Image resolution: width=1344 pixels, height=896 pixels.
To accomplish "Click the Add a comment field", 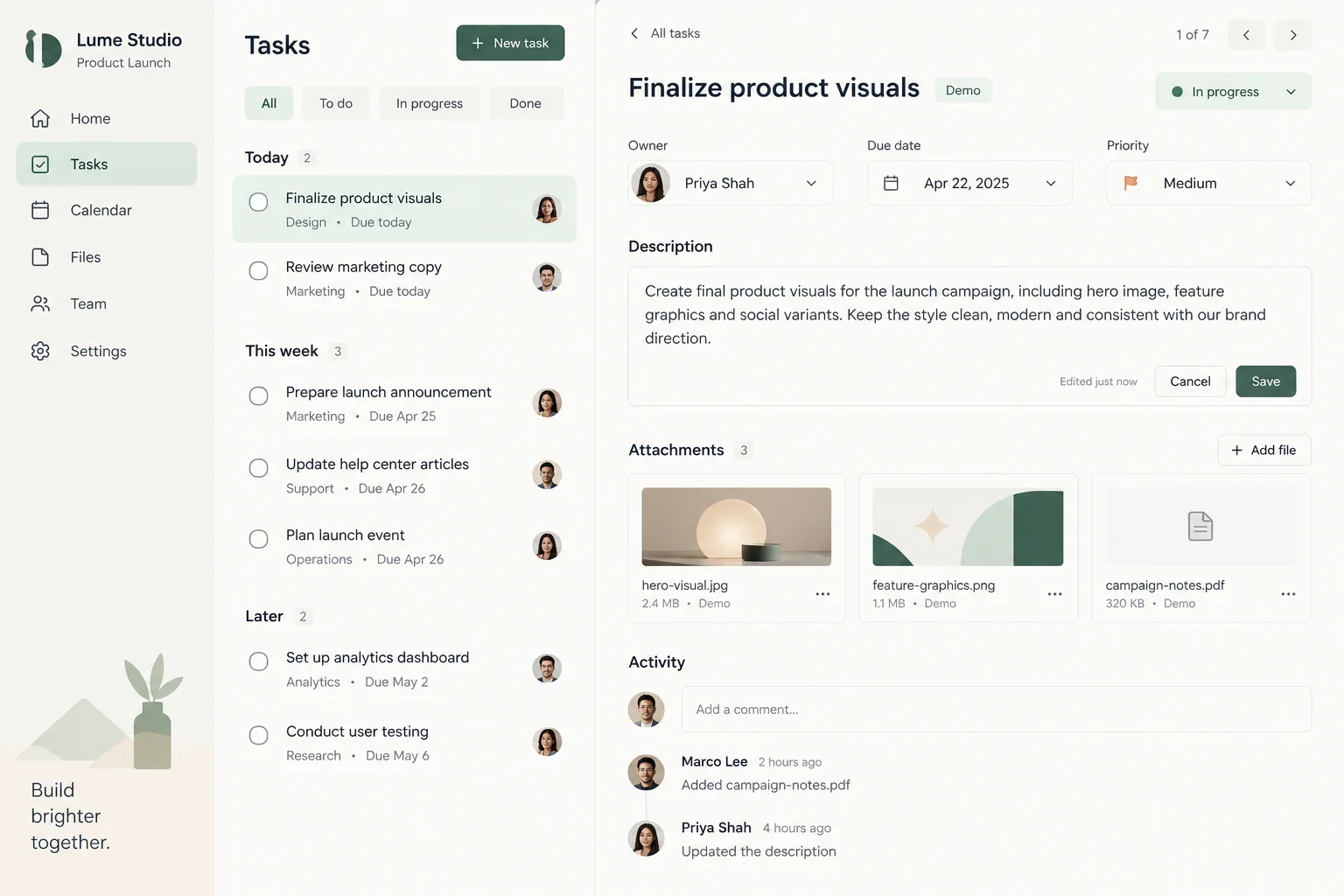I will pyautogui.click(x=997, y=709).
